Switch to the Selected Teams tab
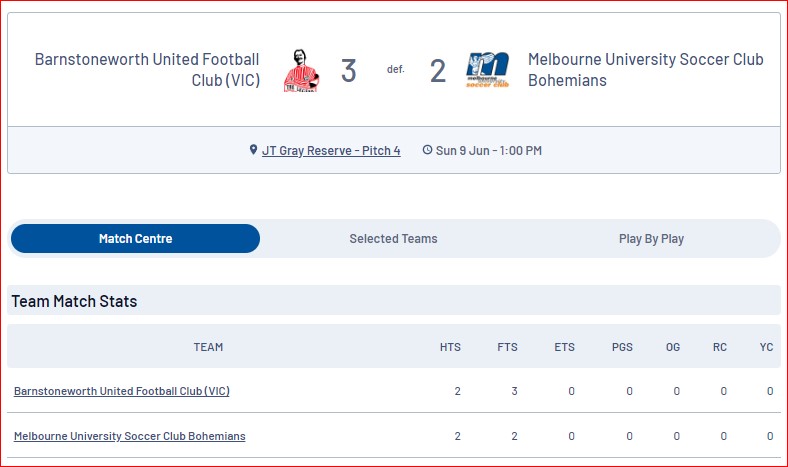Screen dimensions: 788x467 pyautogui.click(x=393, y=239)
